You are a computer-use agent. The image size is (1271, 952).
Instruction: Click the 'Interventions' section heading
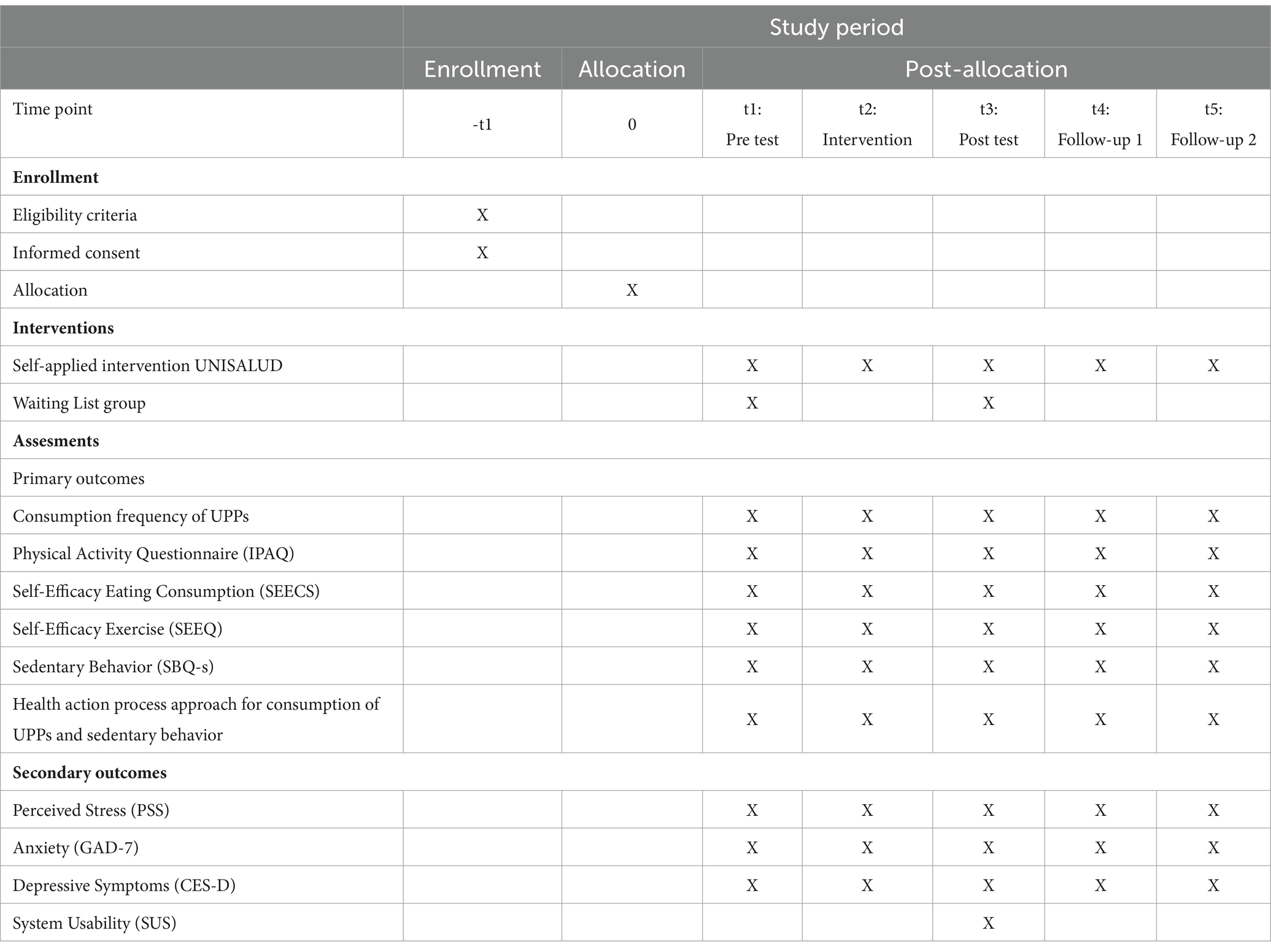pyautogui.click(x=63, y=328)
